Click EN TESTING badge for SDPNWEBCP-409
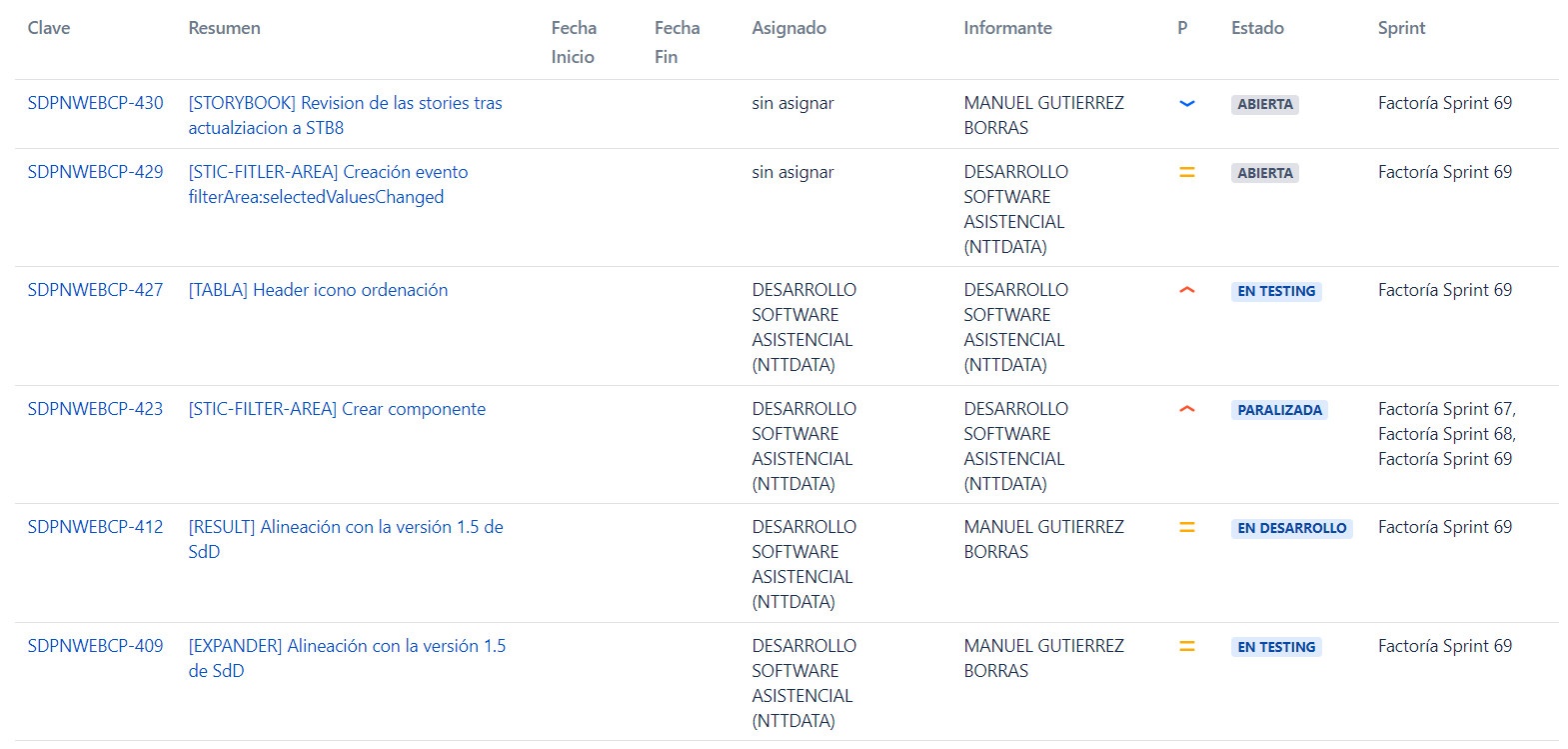1568x749 pixels. (x=1276, y=647)
